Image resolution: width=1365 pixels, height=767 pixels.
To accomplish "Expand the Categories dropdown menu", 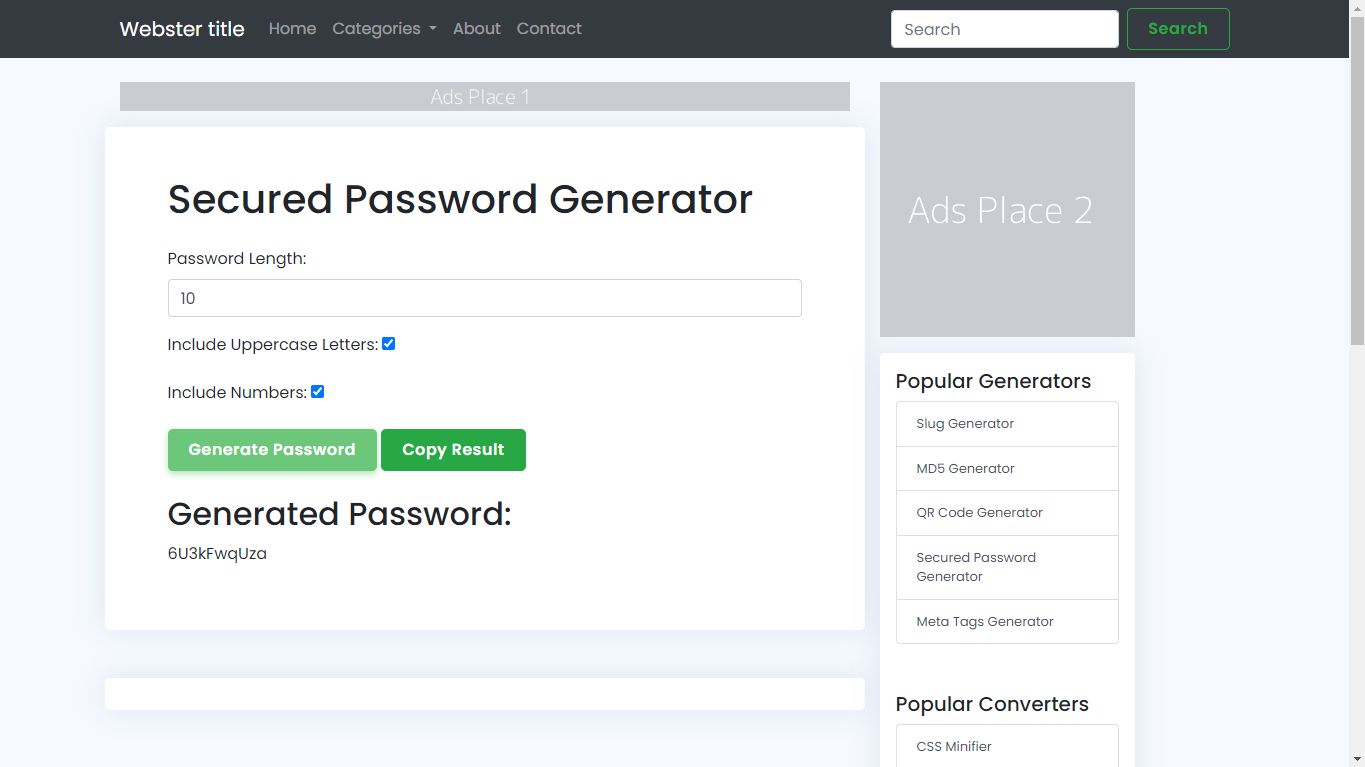I will [x=384, y=29].
